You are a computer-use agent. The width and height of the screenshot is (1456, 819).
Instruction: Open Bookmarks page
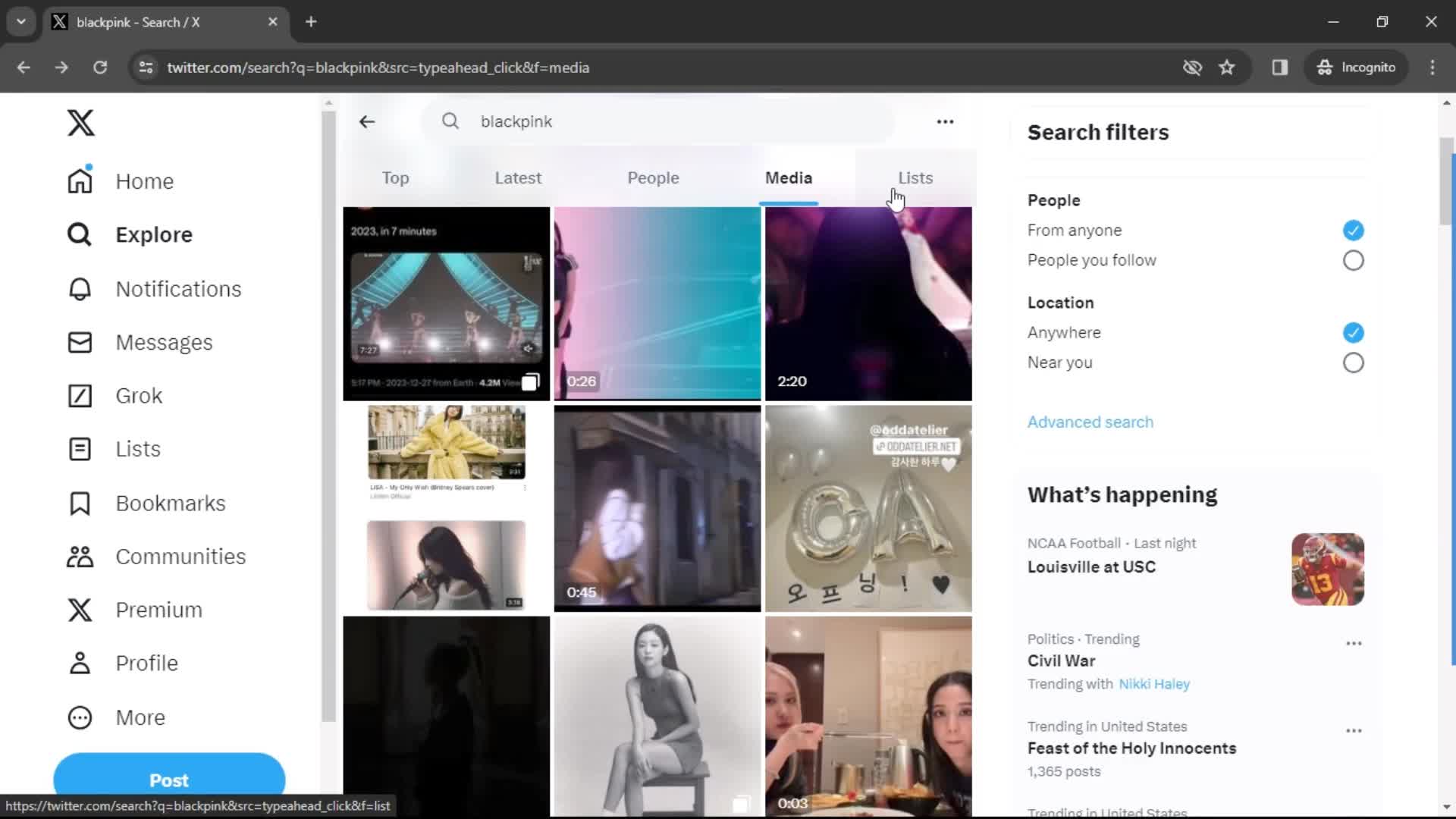(146, 504)
